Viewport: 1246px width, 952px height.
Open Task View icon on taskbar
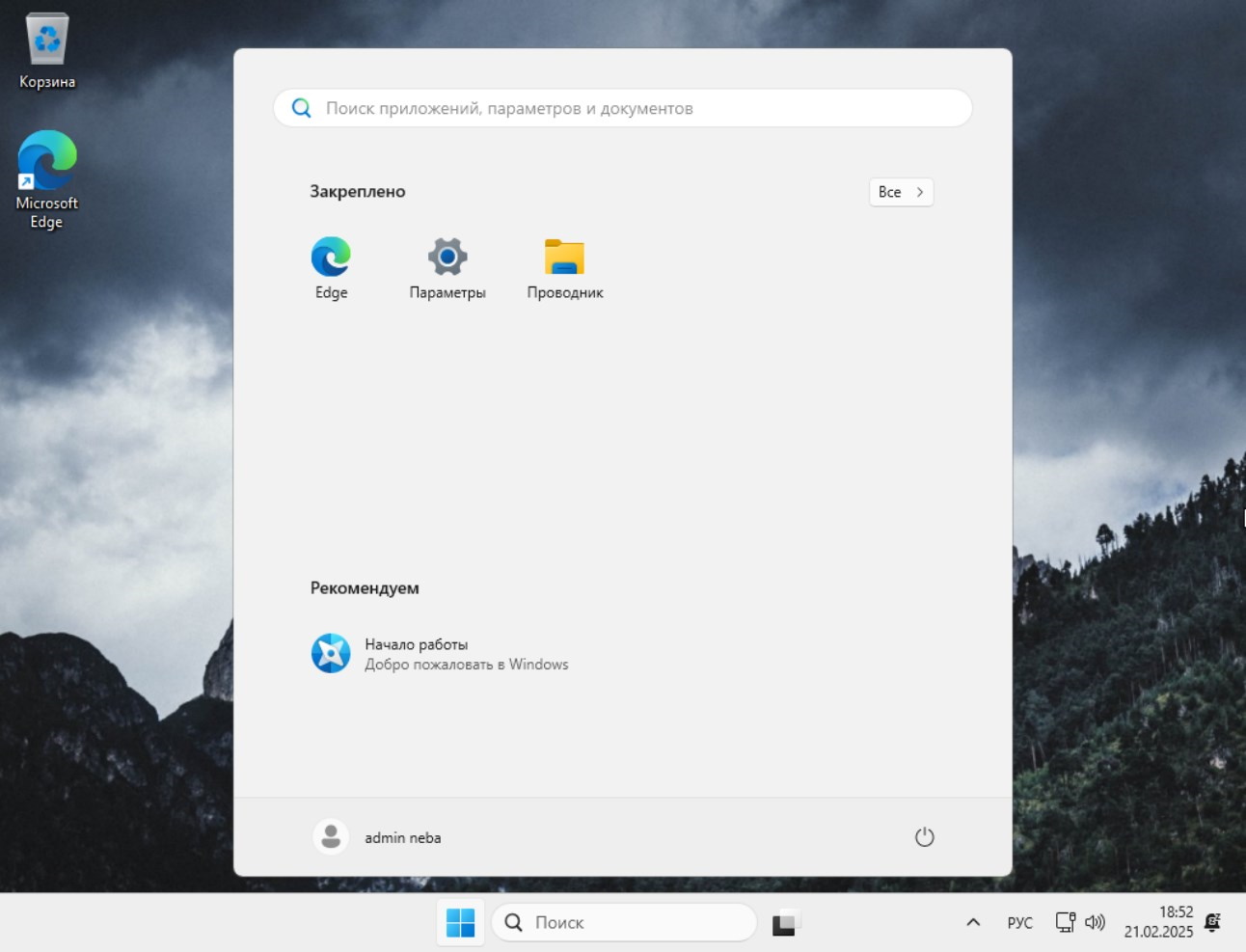[786, 923]
